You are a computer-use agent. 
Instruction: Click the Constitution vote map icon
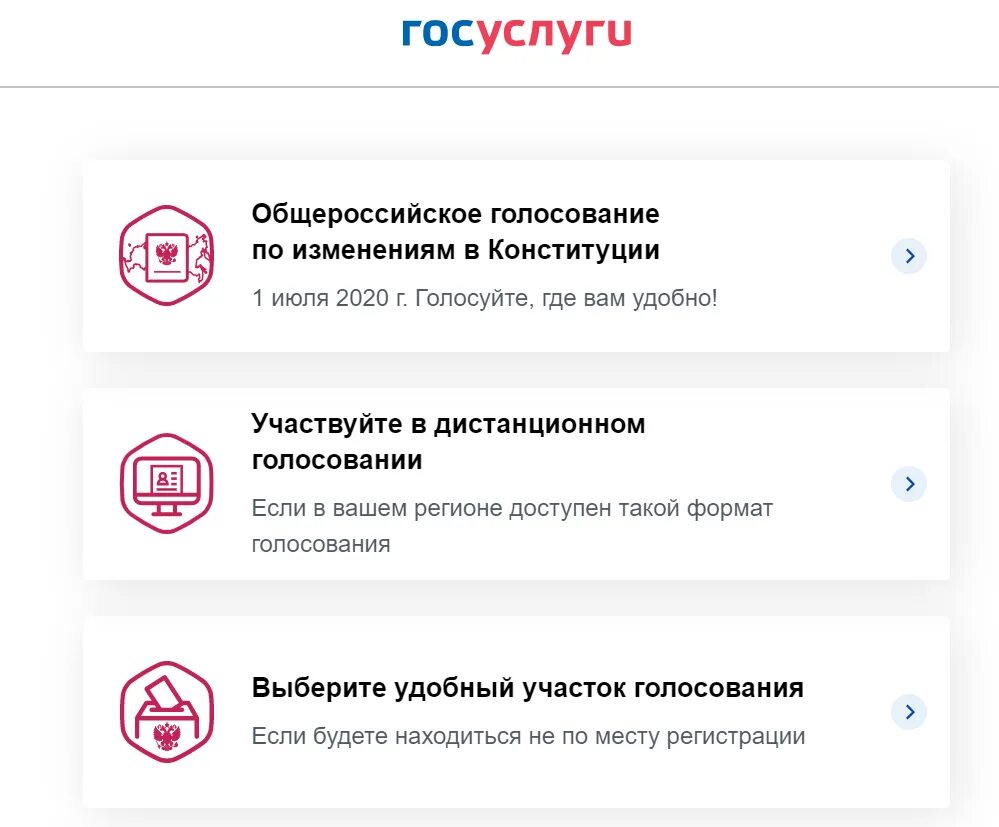point(167,255)
